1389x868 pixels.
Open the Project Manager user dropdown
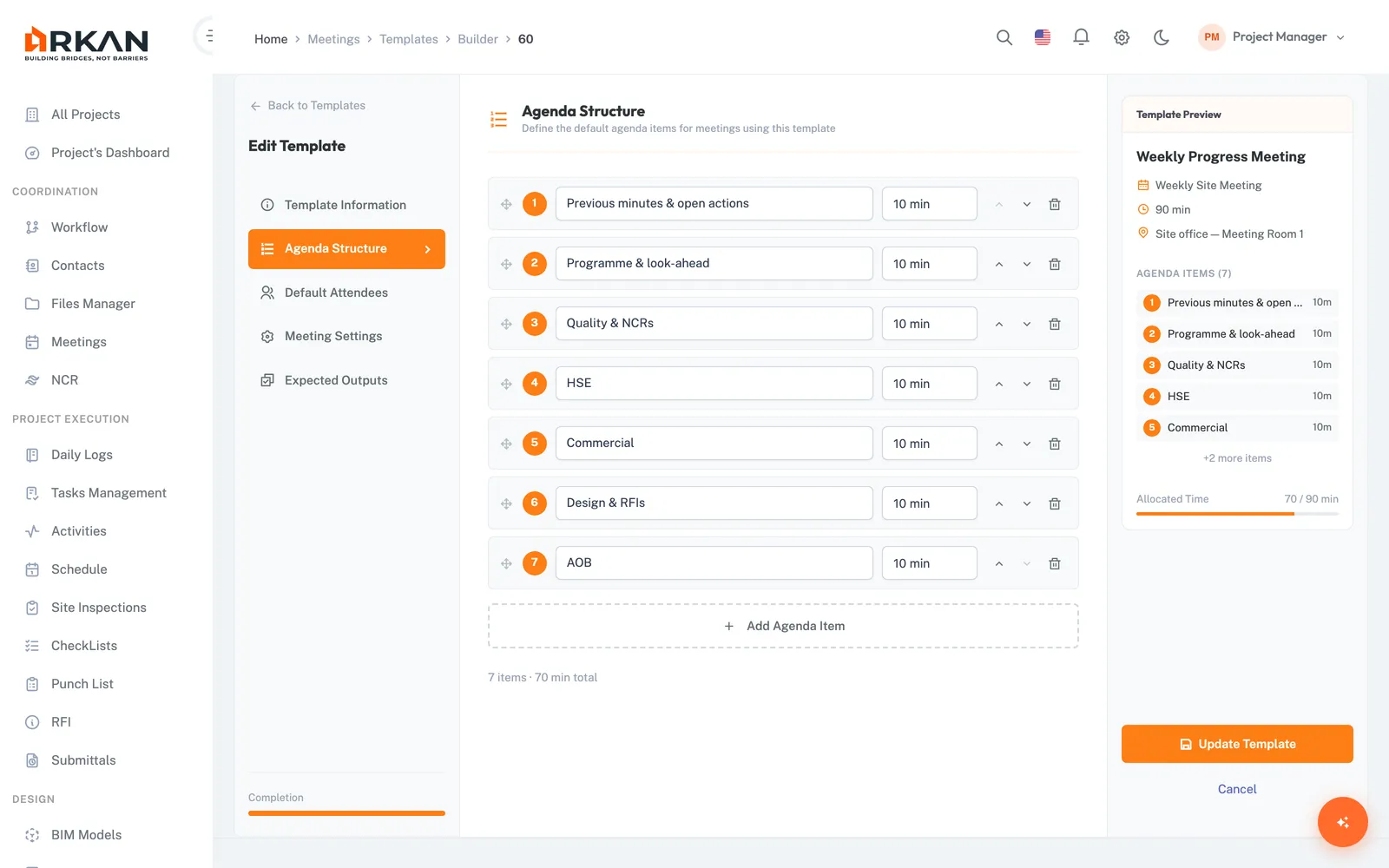pyautogui.click(x=1273, y=37)
